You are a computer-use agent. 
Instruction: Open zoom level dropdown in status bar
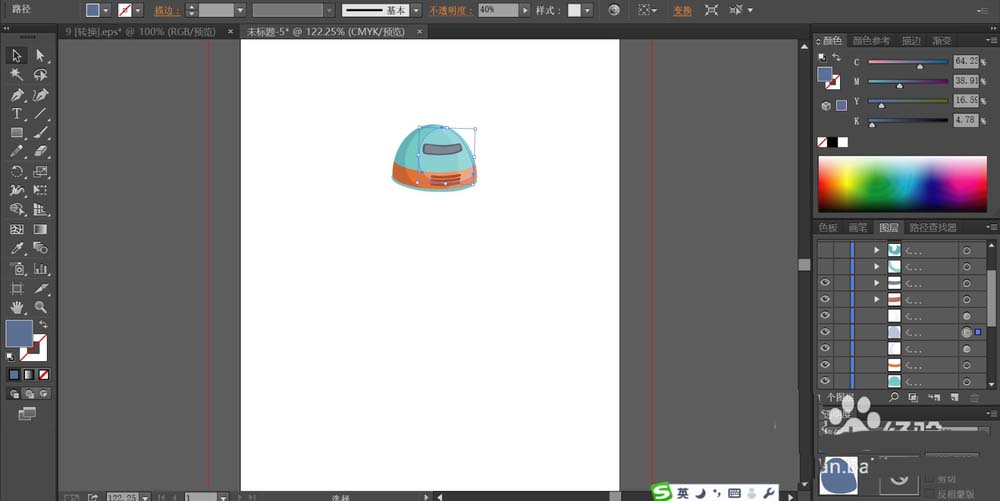coord(145,497)
